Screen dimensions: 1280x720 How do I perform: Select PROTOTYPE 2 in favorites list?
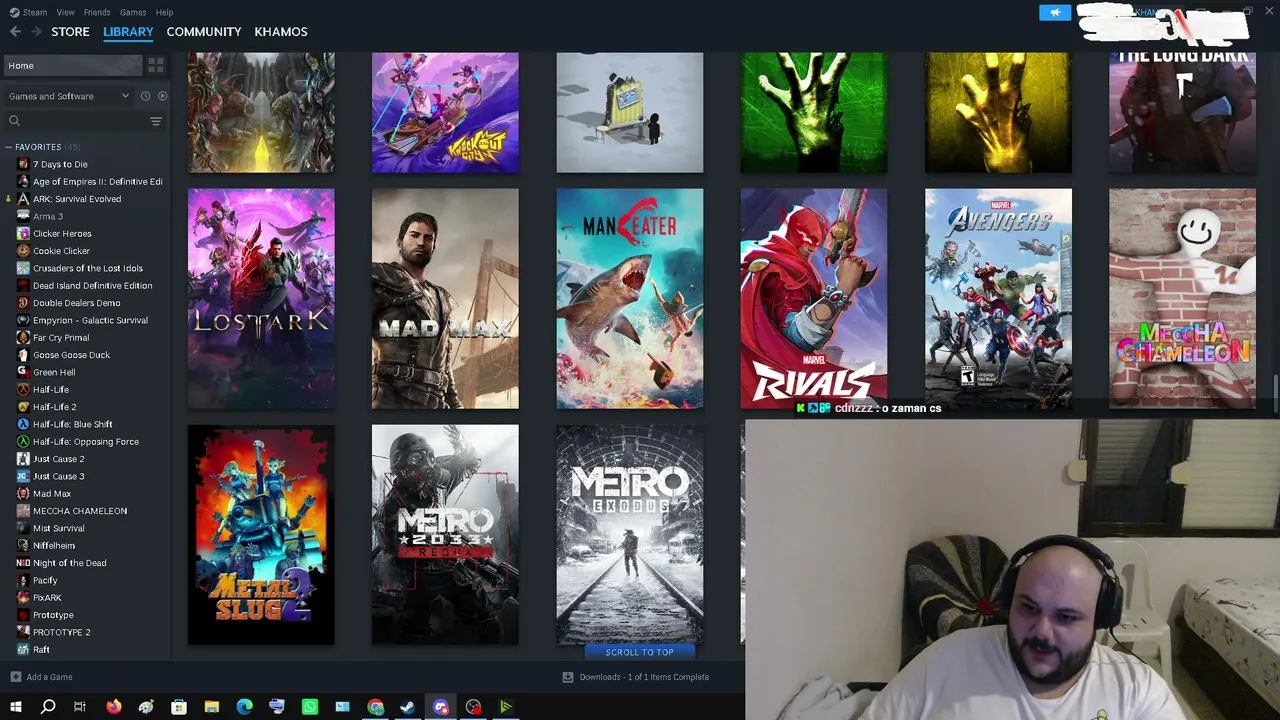(x=62, y=632)
